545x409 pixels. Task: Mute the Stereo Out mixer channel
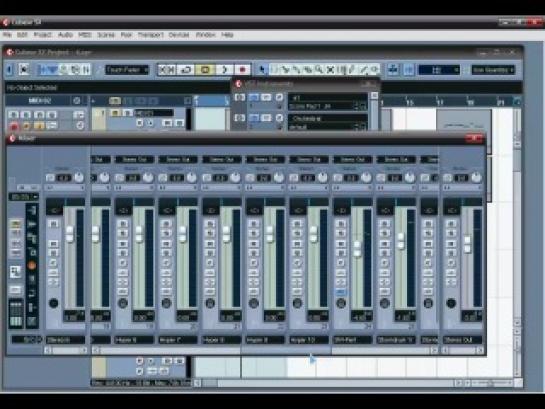(451, 223)
